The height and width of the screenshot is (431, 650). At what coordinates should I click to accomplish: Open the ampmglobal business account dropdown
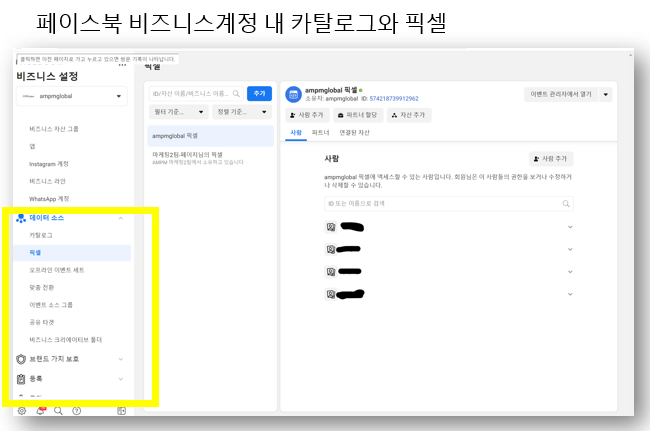pos(72,96)
